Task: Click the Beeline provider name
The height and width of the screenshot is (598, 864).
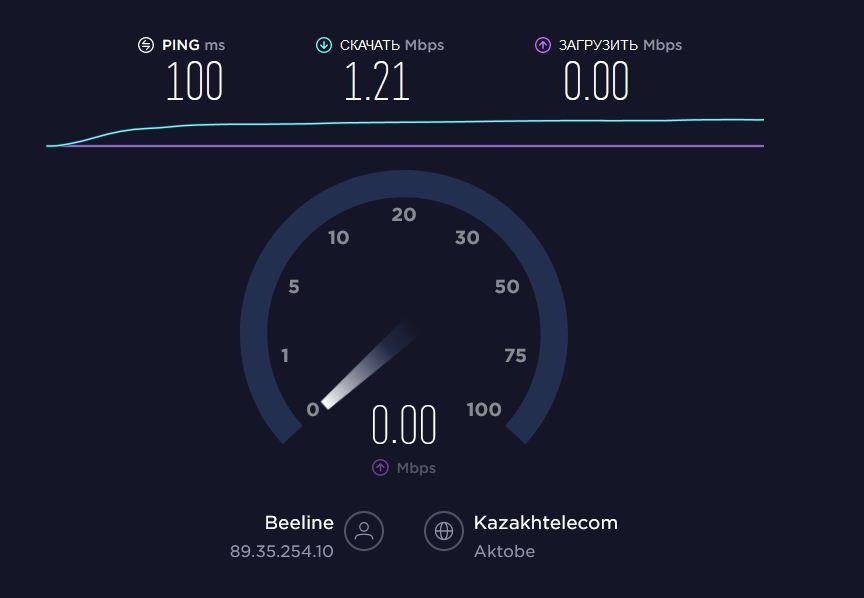Action: coord(299,522)
